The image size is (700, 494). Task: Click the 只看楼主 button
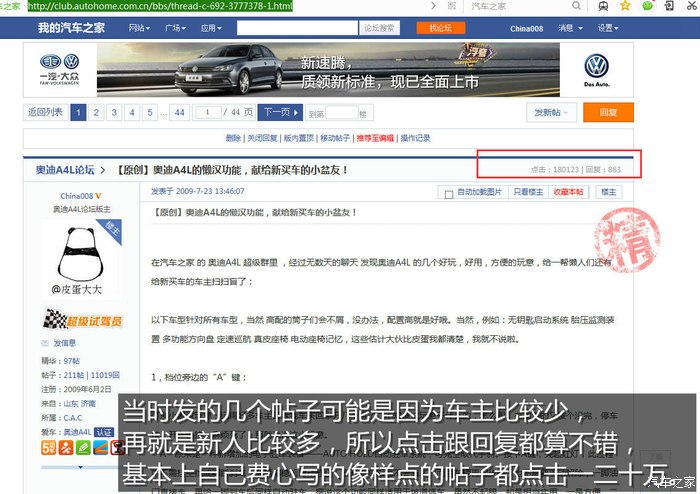click(x=528, y=191)
